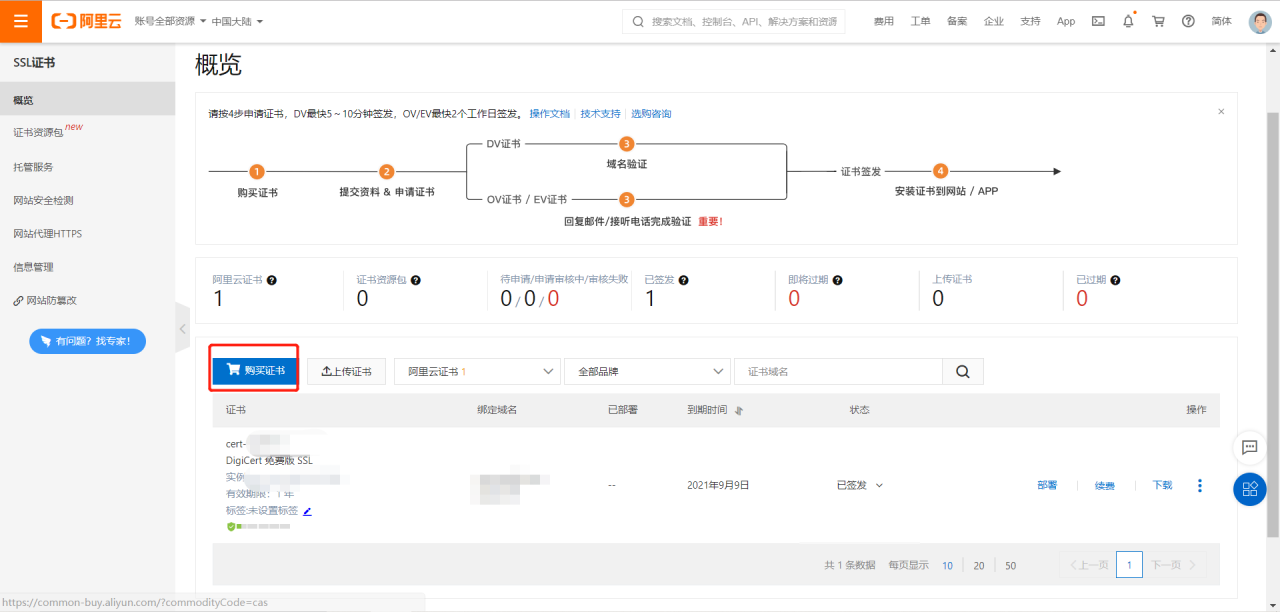Open the notifications bell
This screenshot has width=1280, height=612.
pos(1128,20)
